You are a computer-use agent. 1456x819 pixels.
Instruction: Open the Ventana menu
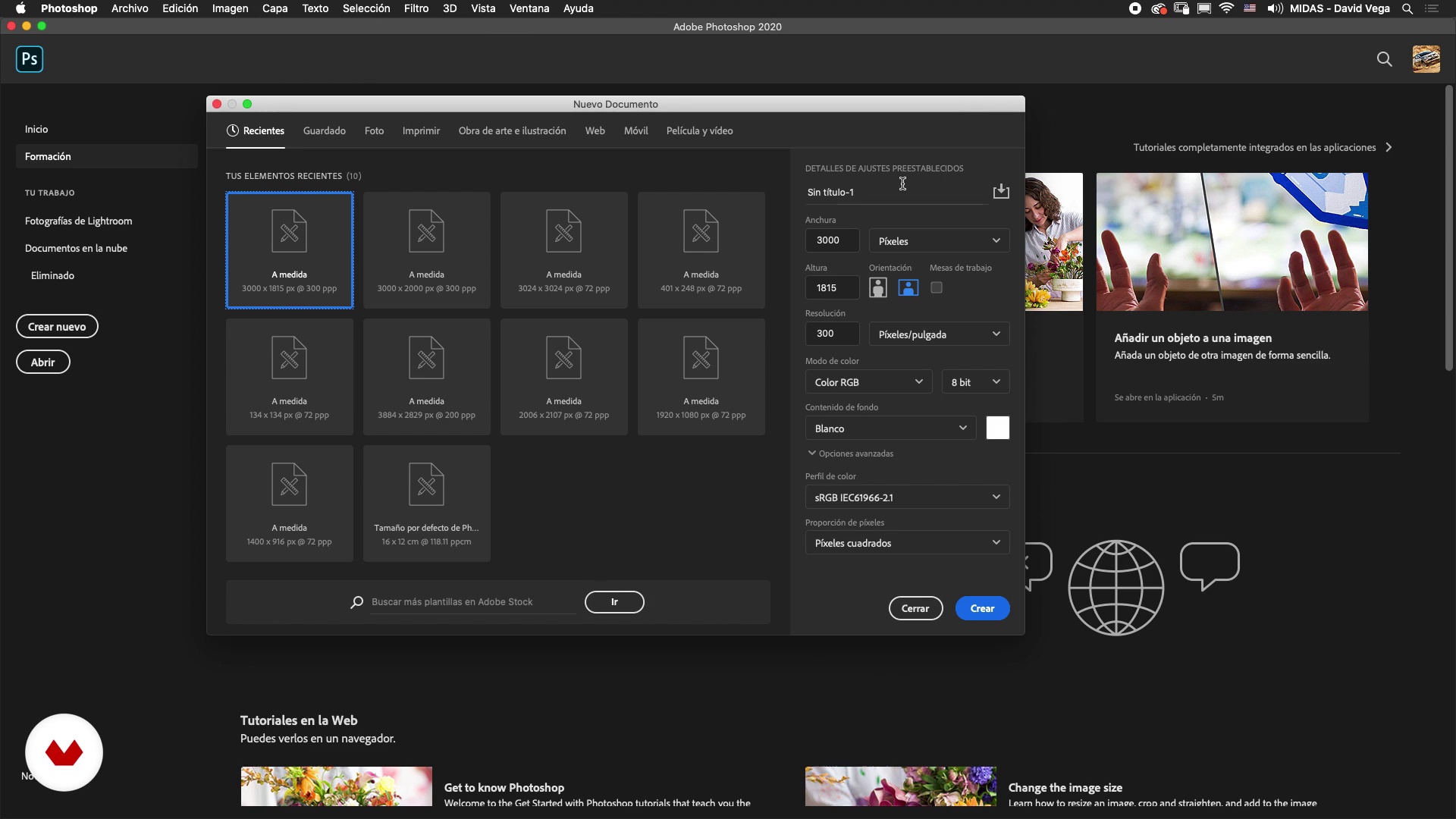tap(529, 8)
